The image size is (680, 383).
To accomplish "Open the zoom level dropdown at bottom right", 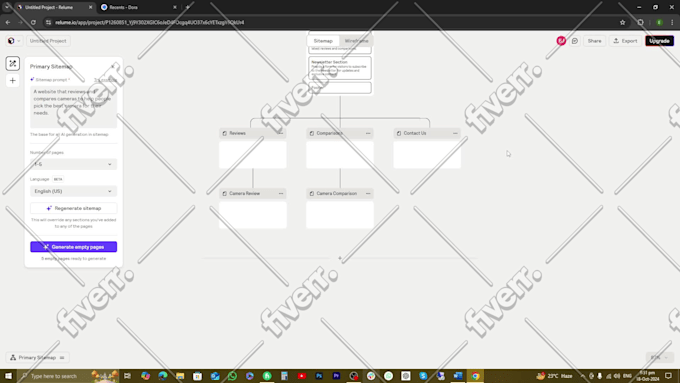I will point(660,357).
